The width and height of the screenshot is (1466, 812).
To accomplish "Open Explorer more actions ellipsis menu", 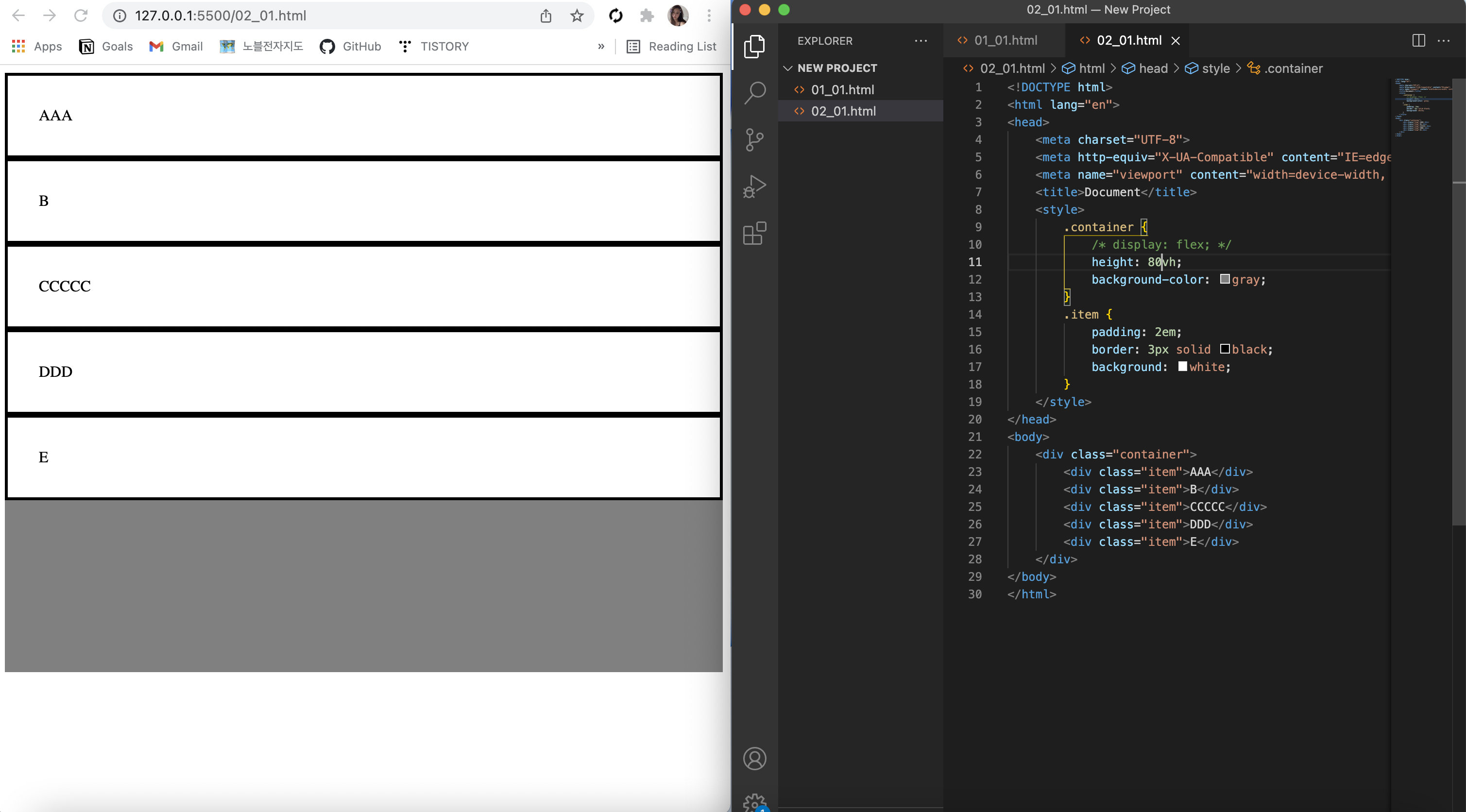I will 920,41.
